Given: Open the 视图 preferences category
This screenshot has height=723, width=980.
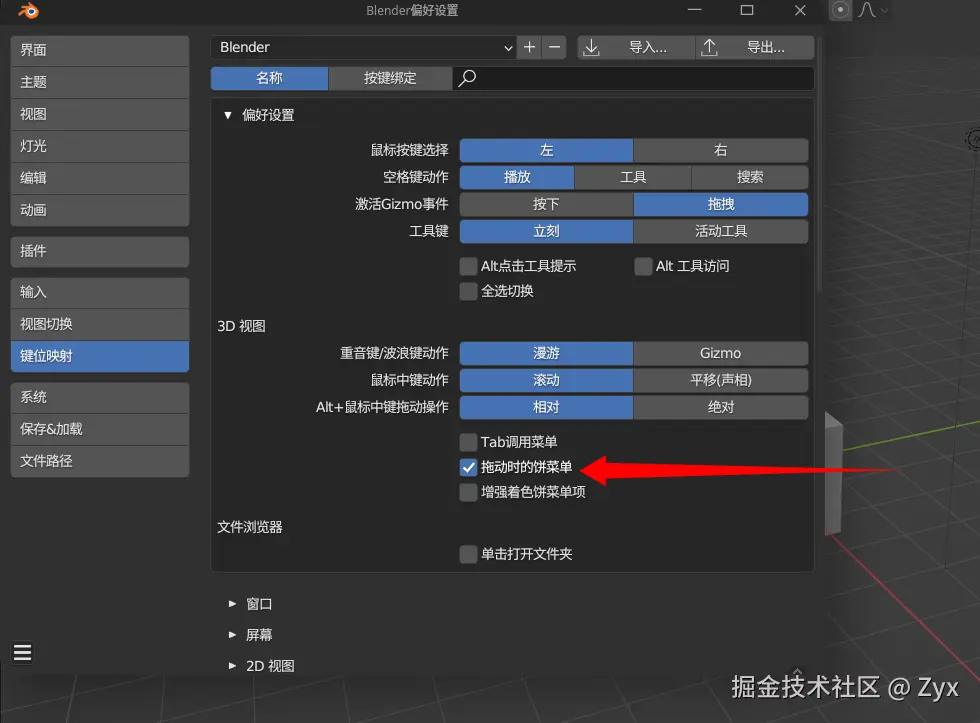Looking at the screenshot, I should (x=100, y=114).
